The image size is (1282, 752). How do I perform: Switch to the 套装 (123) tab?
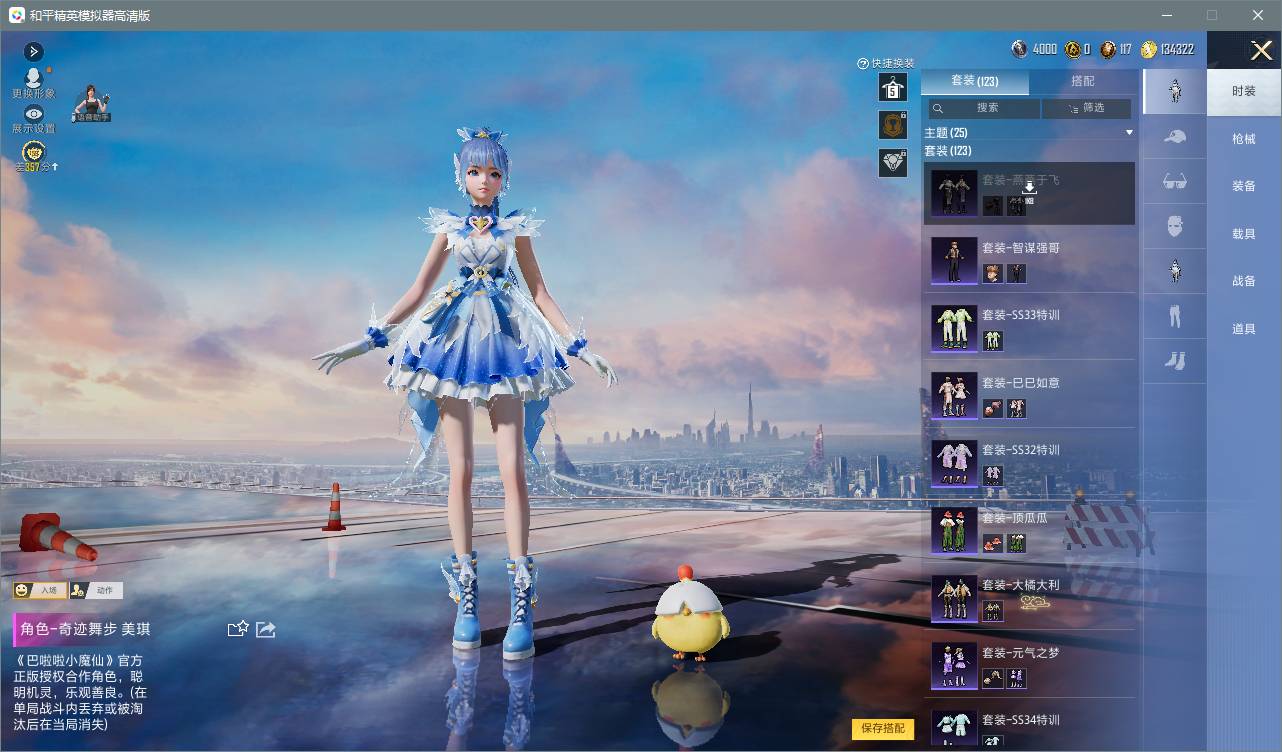(974, 81)
